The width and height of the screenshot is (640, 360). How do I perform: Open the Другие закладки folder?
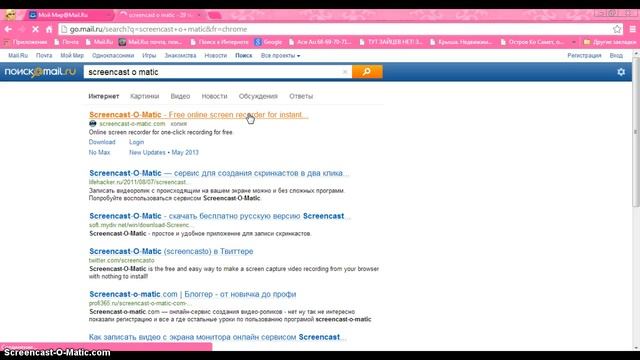(x=610, y=42)
